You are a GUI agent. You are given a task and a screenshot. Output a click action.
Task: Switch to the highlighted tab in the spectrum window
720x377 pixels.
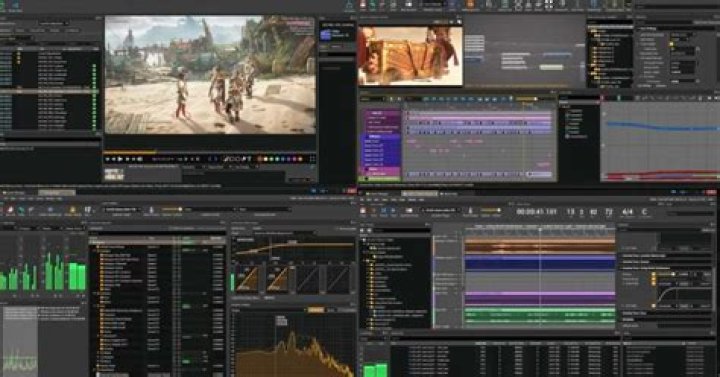click(56, 193)
